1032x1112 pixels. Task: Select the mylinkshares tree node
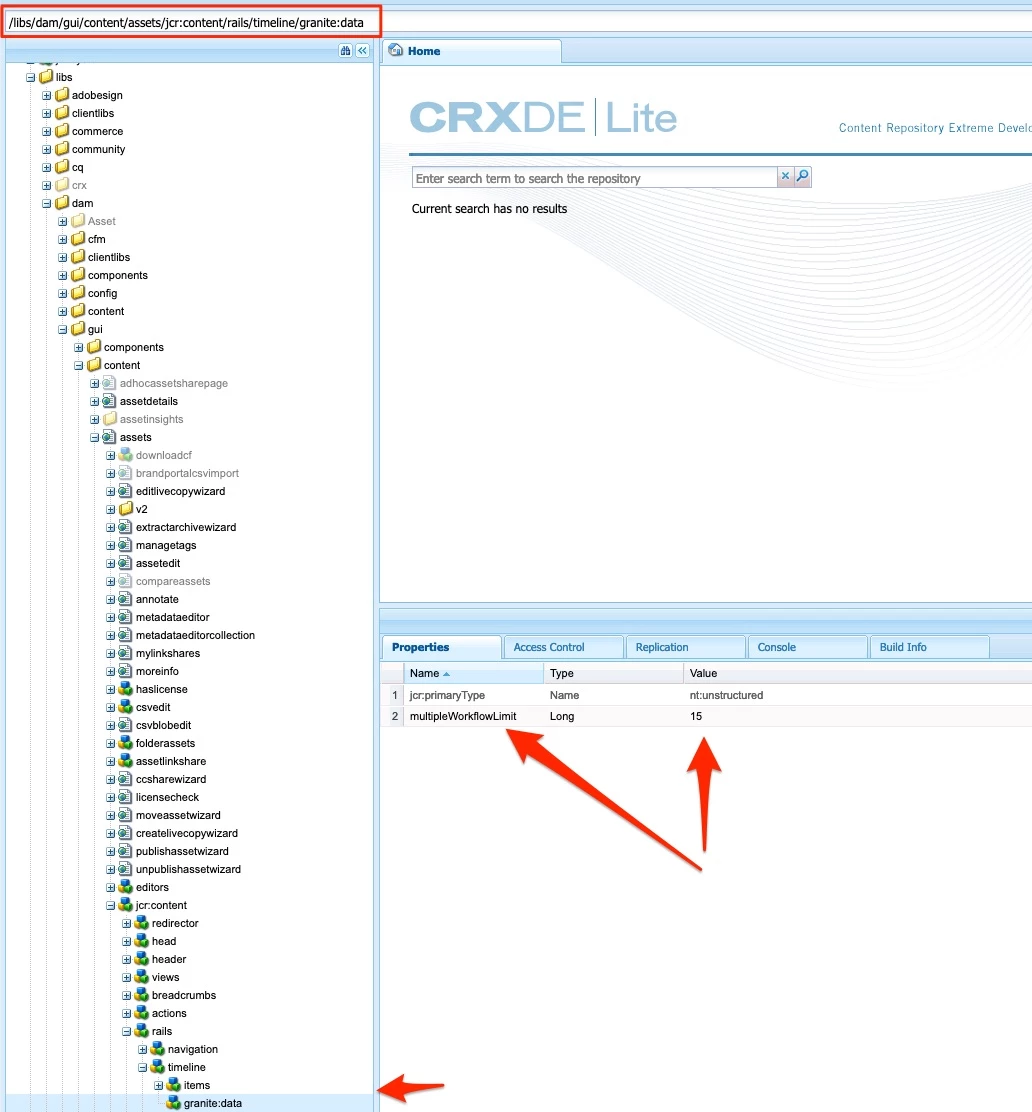pos(168,653)
